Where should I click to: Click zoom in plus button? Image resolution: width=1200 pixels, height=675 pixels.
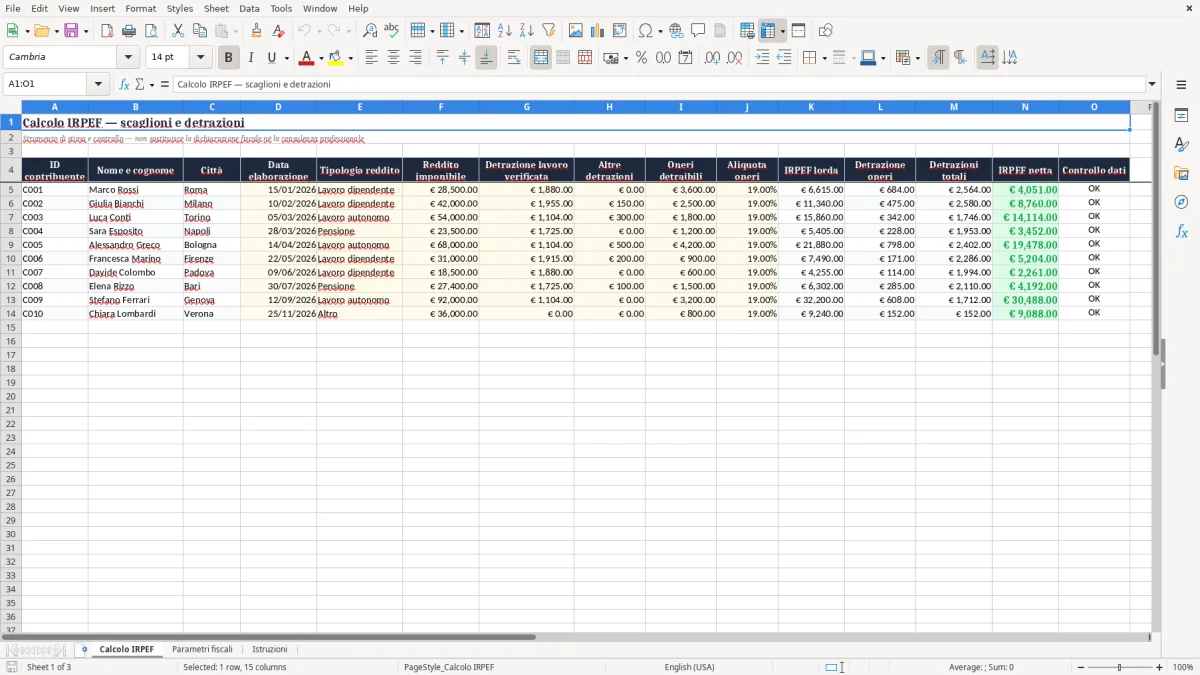coord(1160,667)
